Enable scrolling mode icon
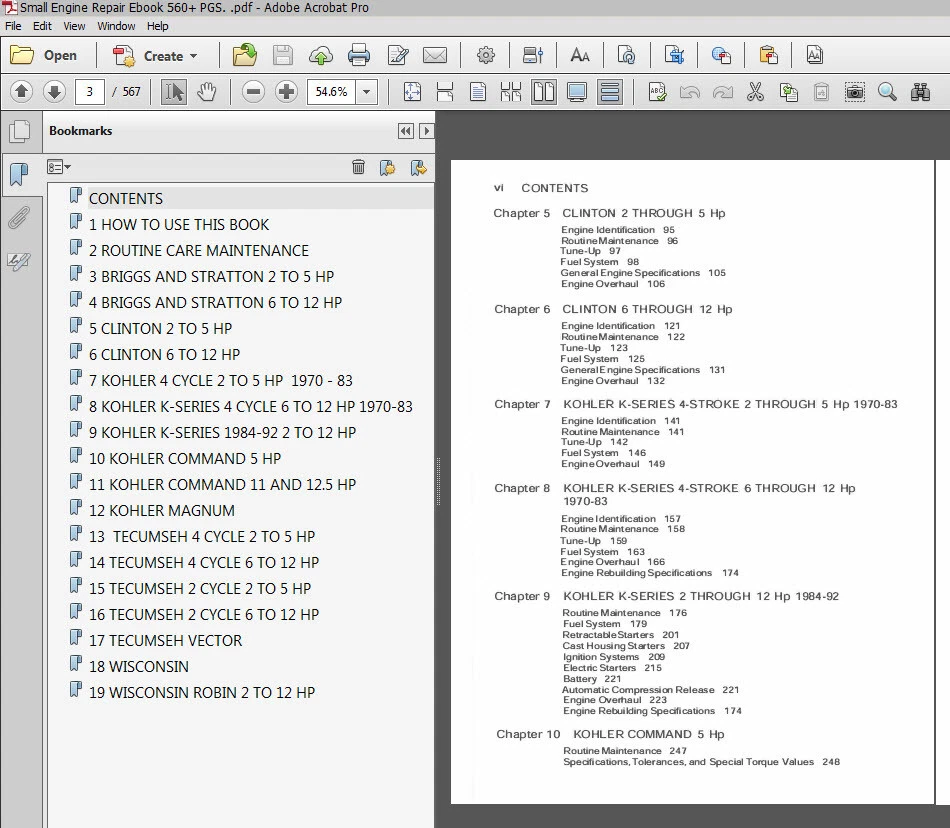Screen dimensions: 950x828 (x=610, y=92)
